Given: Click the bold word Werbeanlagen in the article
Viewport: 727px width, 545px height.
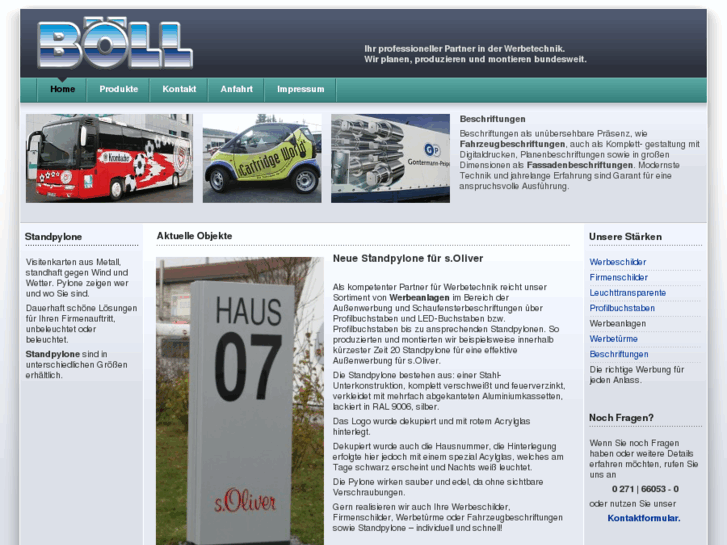Looking at the screenshot, I should (419, 297).
